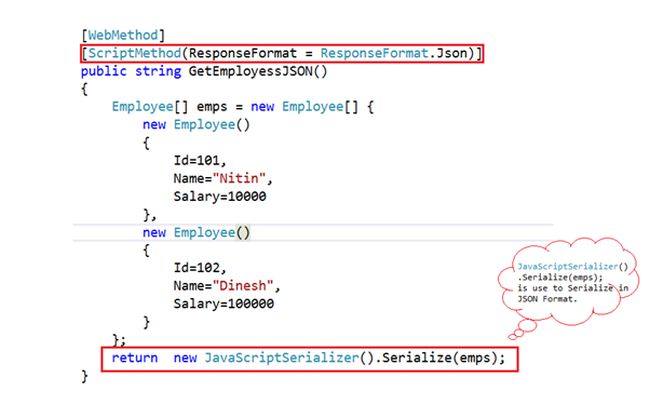This screenshot has height=410, width=650.
Task: Click the "Dinesh" string literal
Action: [x=243, y=286]
